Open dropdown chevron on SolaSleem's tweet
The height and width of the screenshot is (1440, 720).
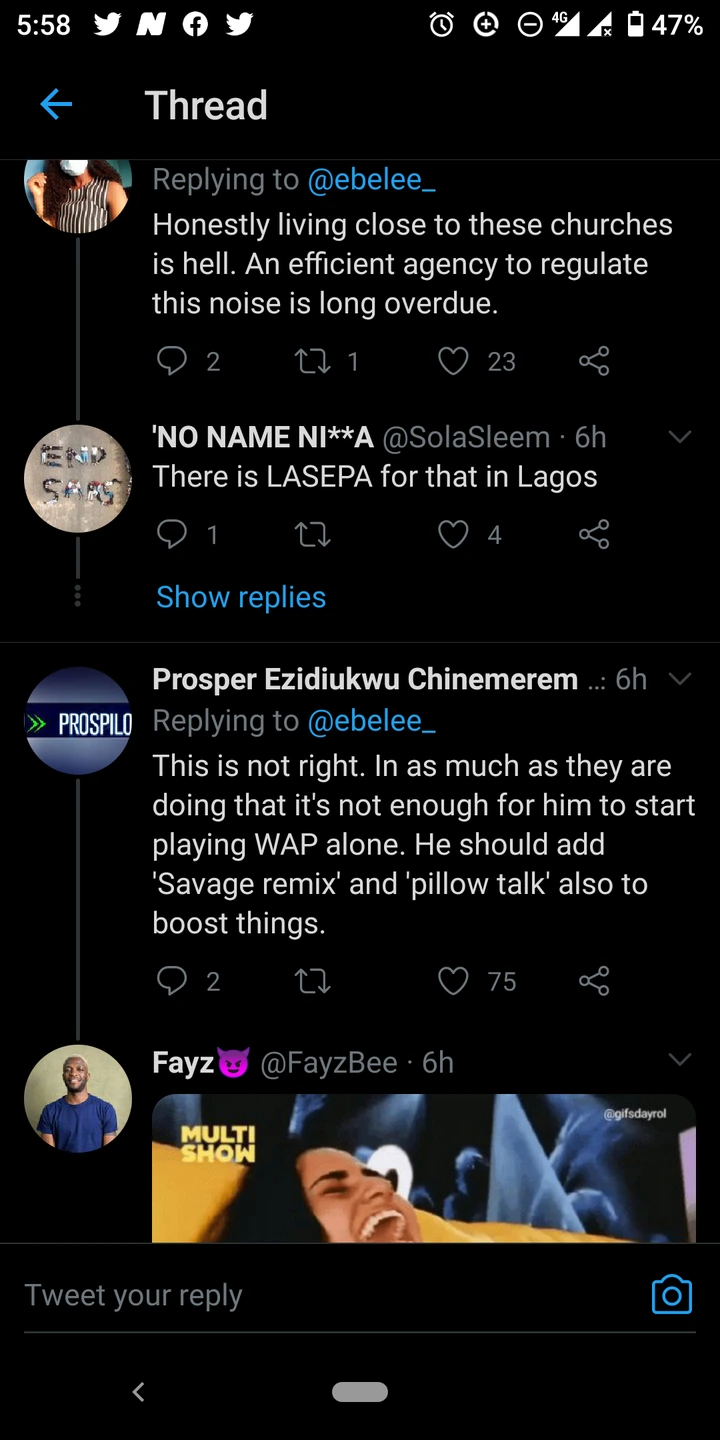point(679,437)
